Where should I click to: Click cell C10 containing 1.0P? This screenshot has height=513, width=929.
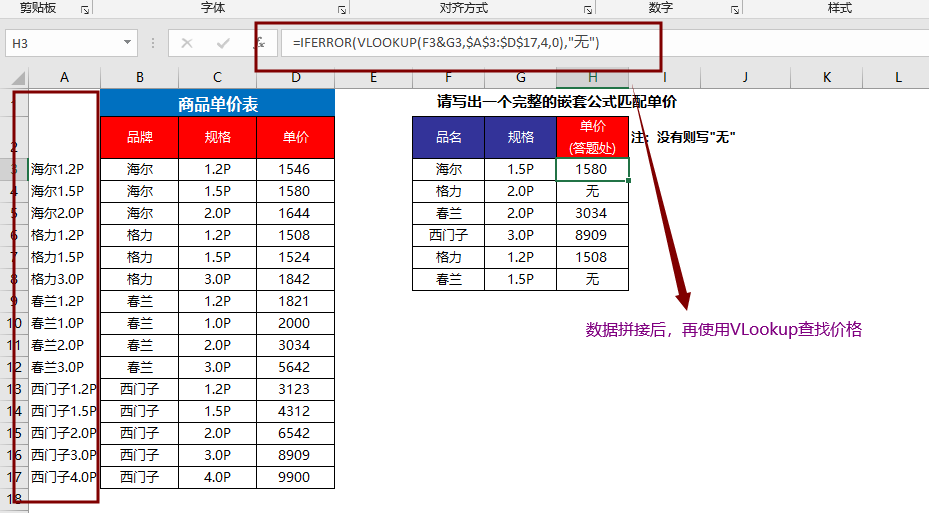[x=217, y=323]
